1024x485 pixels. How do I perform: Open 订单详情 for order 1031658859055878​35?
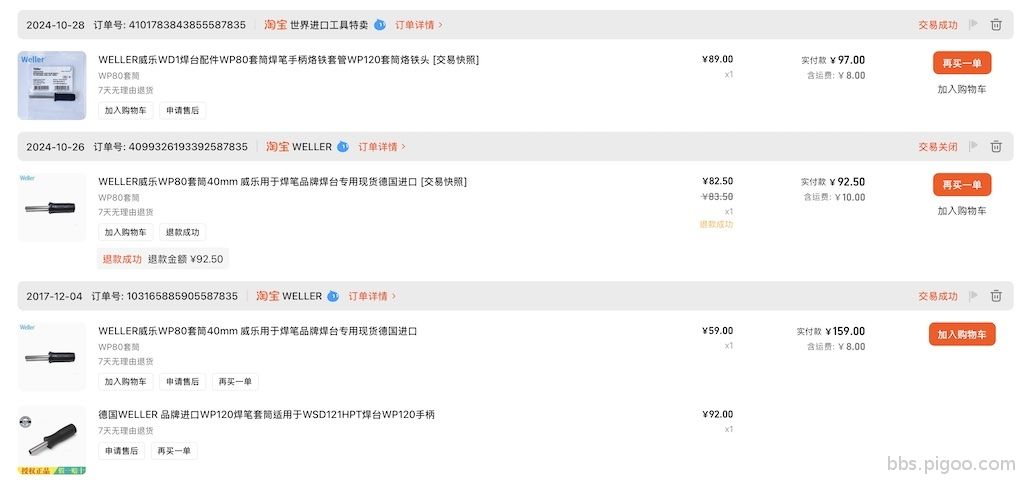372,296
